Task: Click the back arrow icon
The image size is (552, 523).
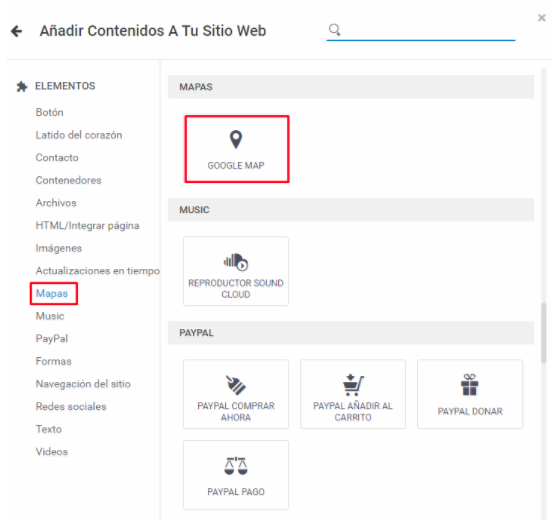Action: pyautogui.click(x=16, y=31)
